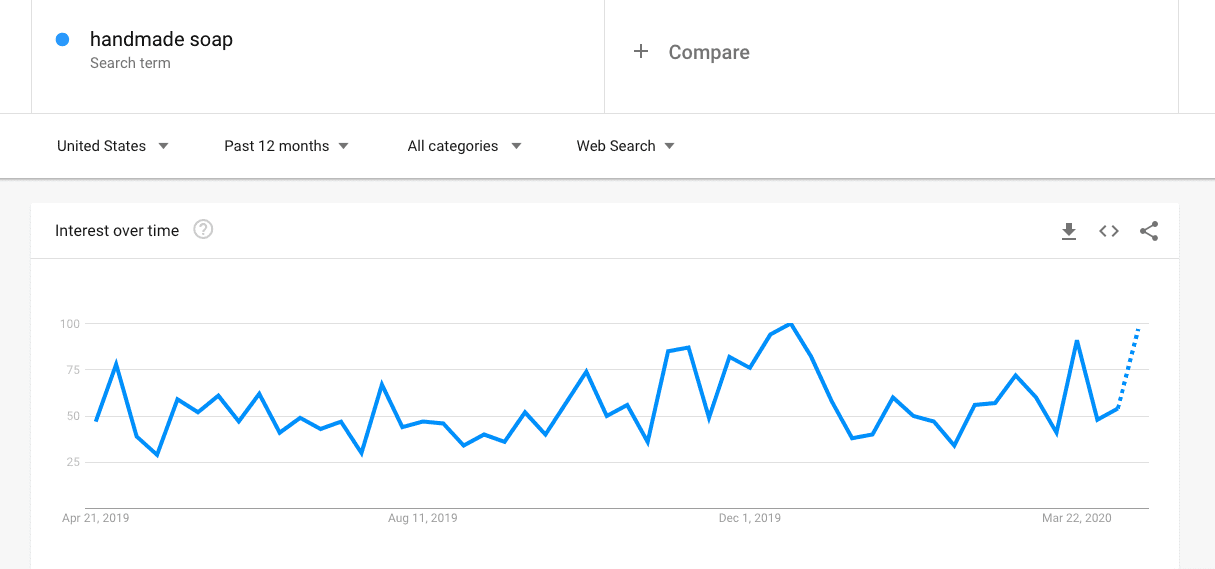Click the dotted forecast line segment
1215x569 pixels.
(1129, 366)
